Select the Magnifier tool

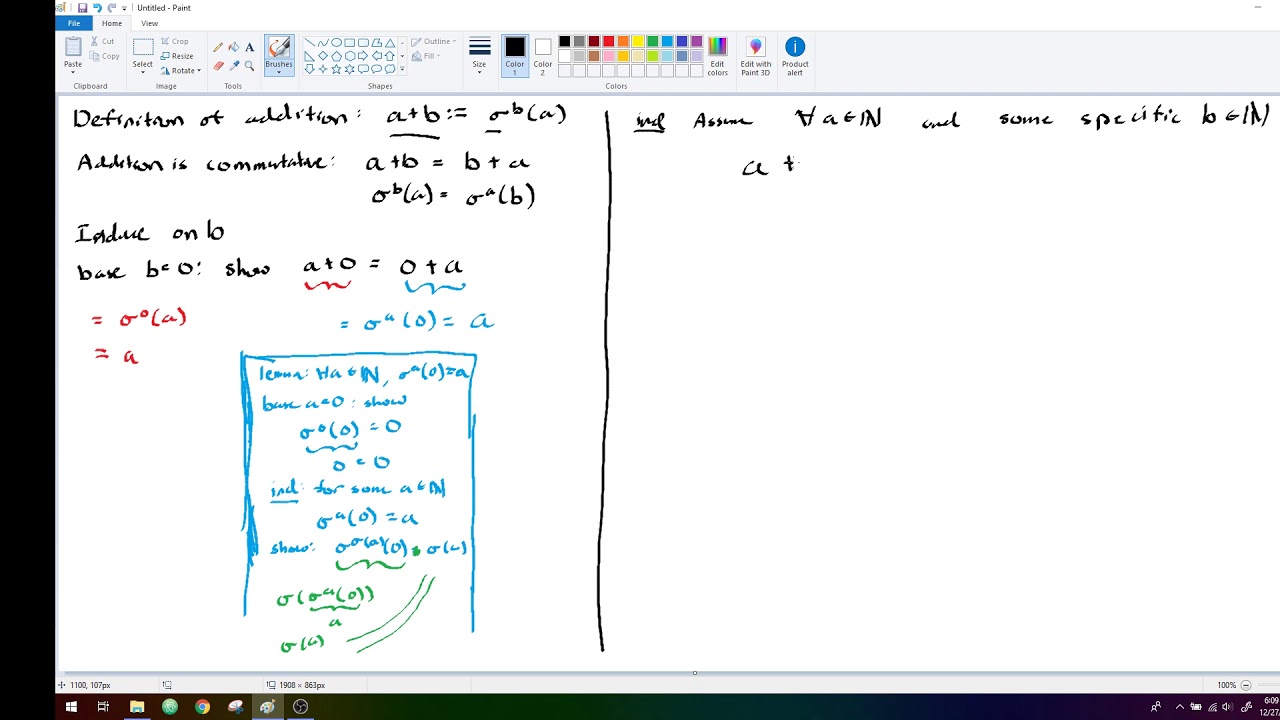(250, 65)
